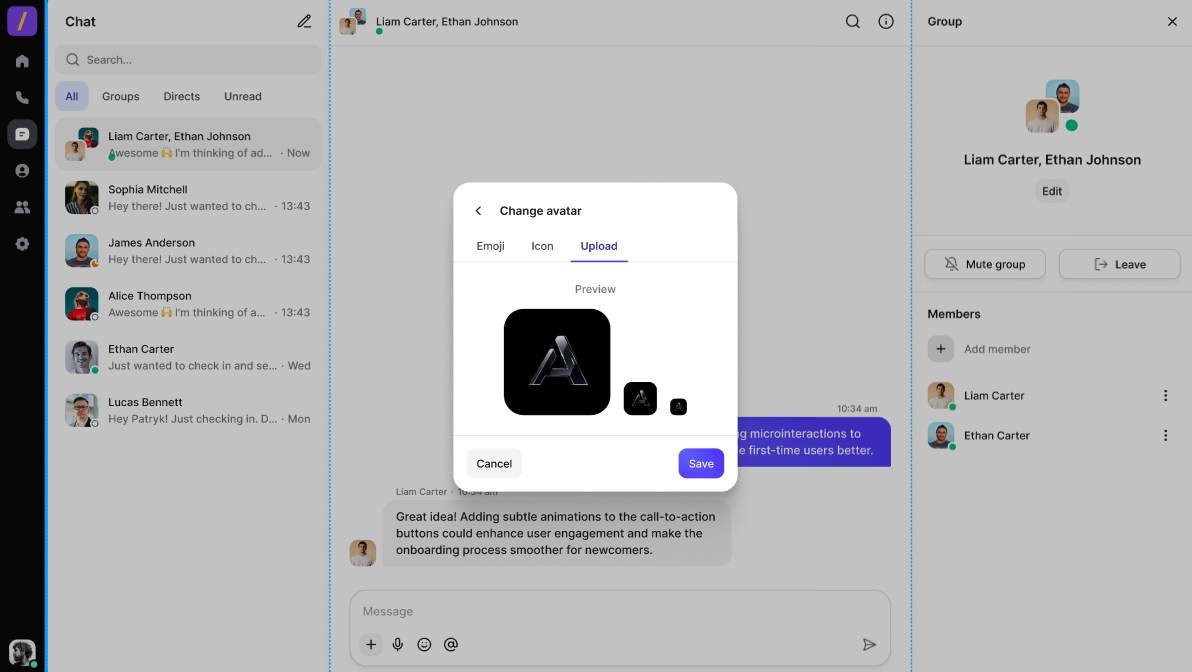Open options menu for Ethan Carter member
1192x672 pixels.
[1165, 436]
